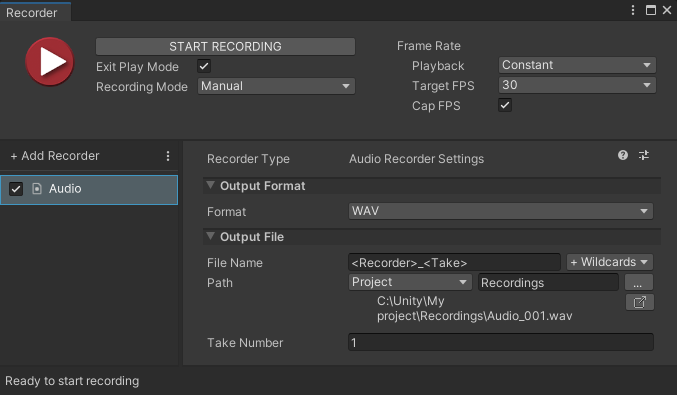
Task: Click the red play record icon
Action: (x=50, y=61)
